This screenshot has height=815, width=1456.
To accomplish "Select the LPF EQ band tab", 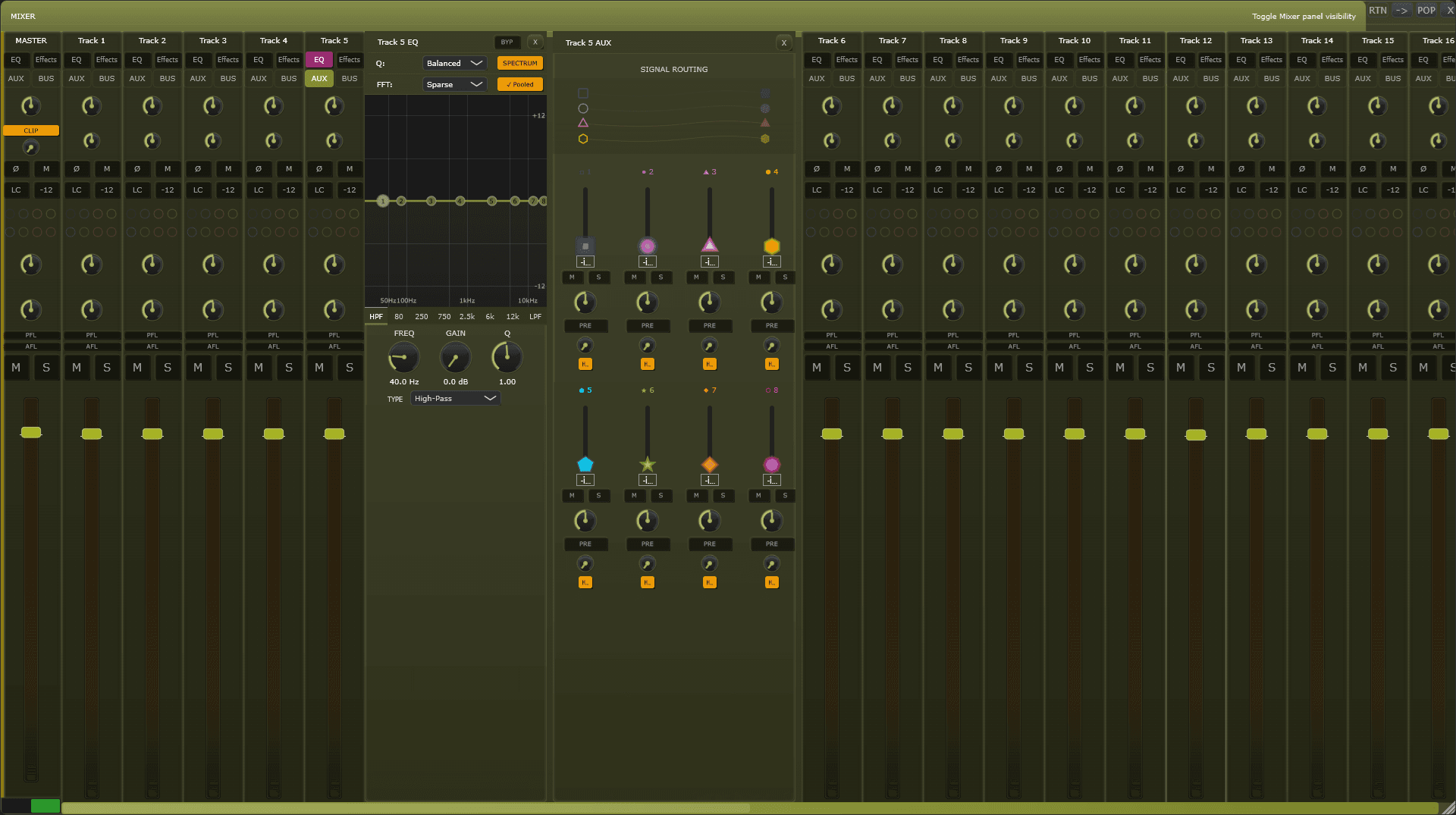I will click(535, 317).
